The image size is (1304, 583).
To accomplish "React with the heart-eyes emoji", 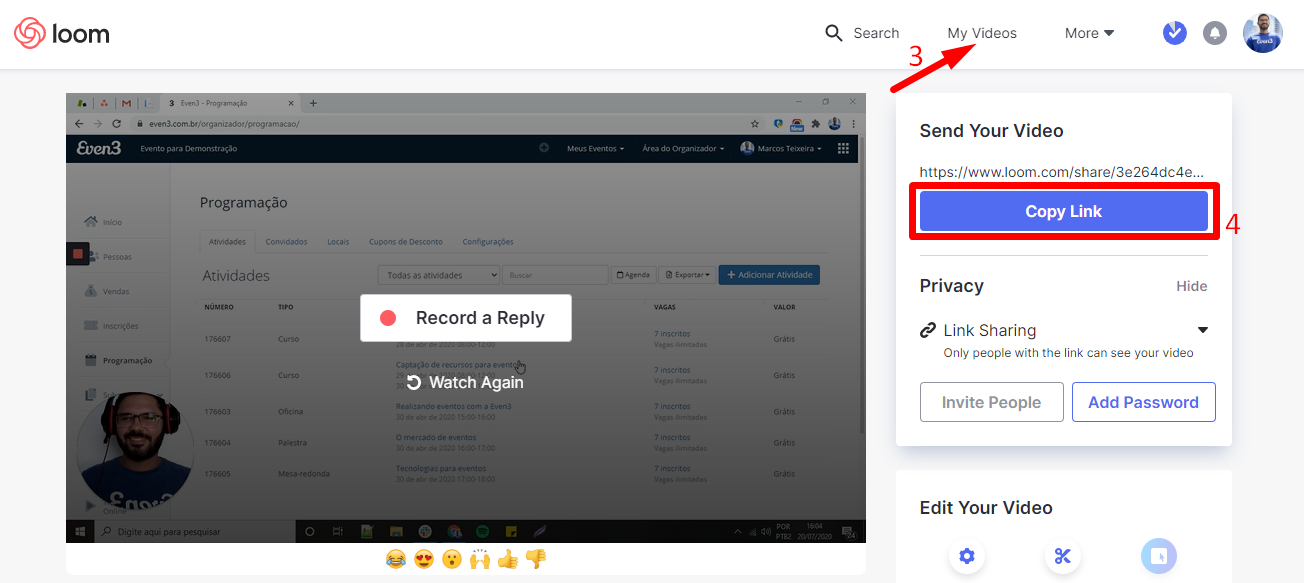I will point(424,559).
